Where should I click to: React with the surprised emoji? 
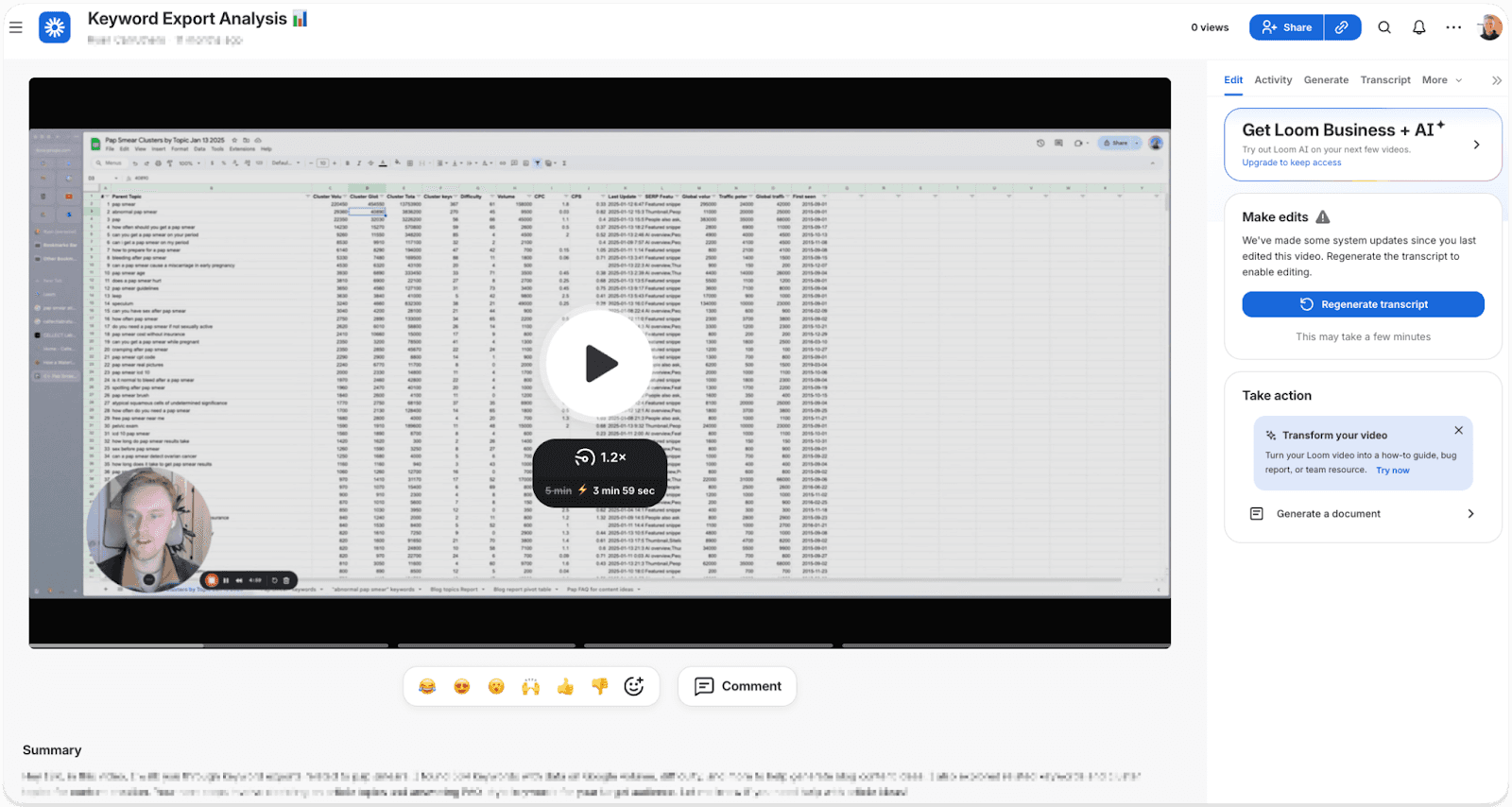496,686
